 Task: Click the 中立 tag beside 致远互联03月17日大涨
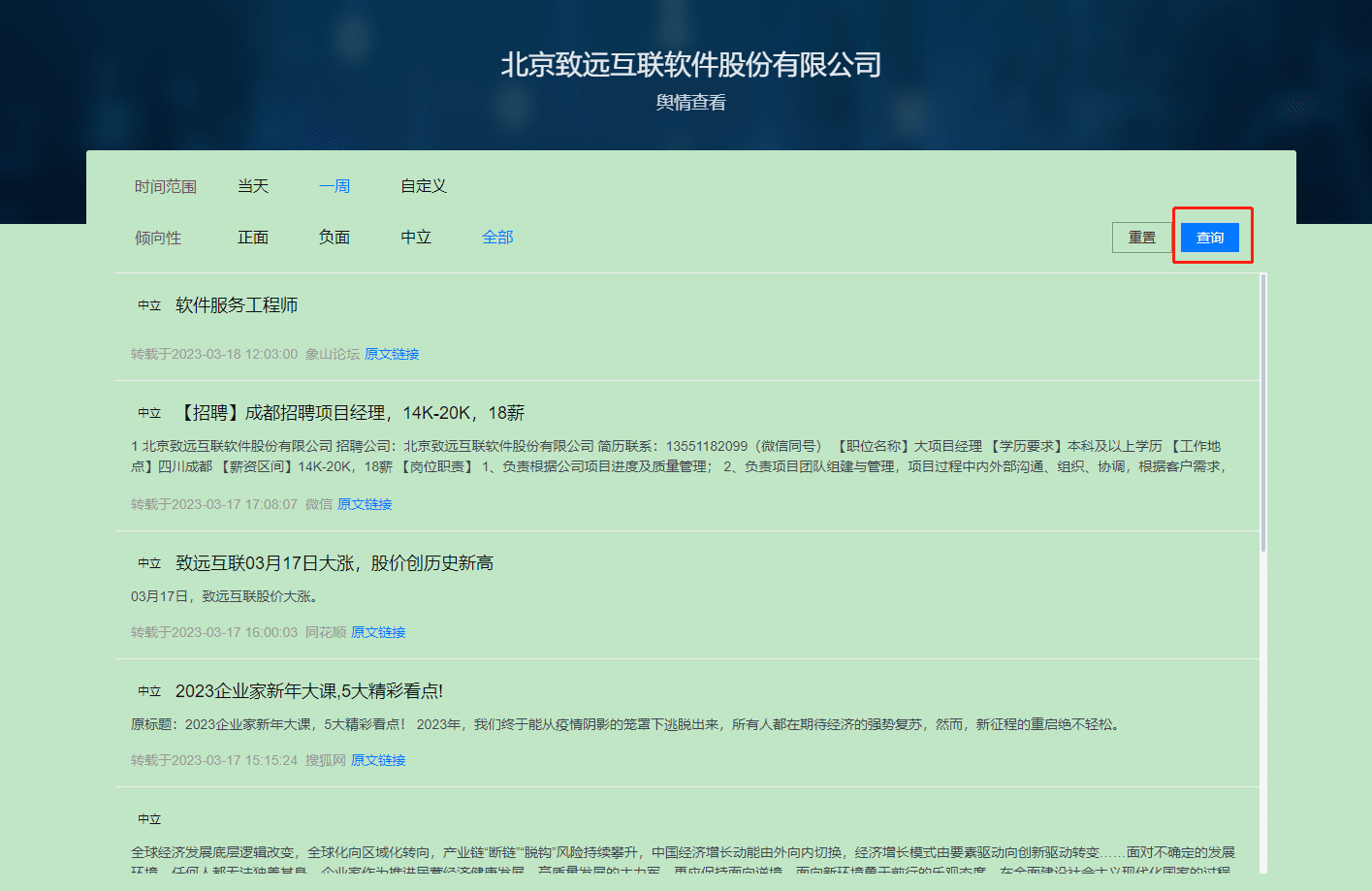click(x=149, y=563)
